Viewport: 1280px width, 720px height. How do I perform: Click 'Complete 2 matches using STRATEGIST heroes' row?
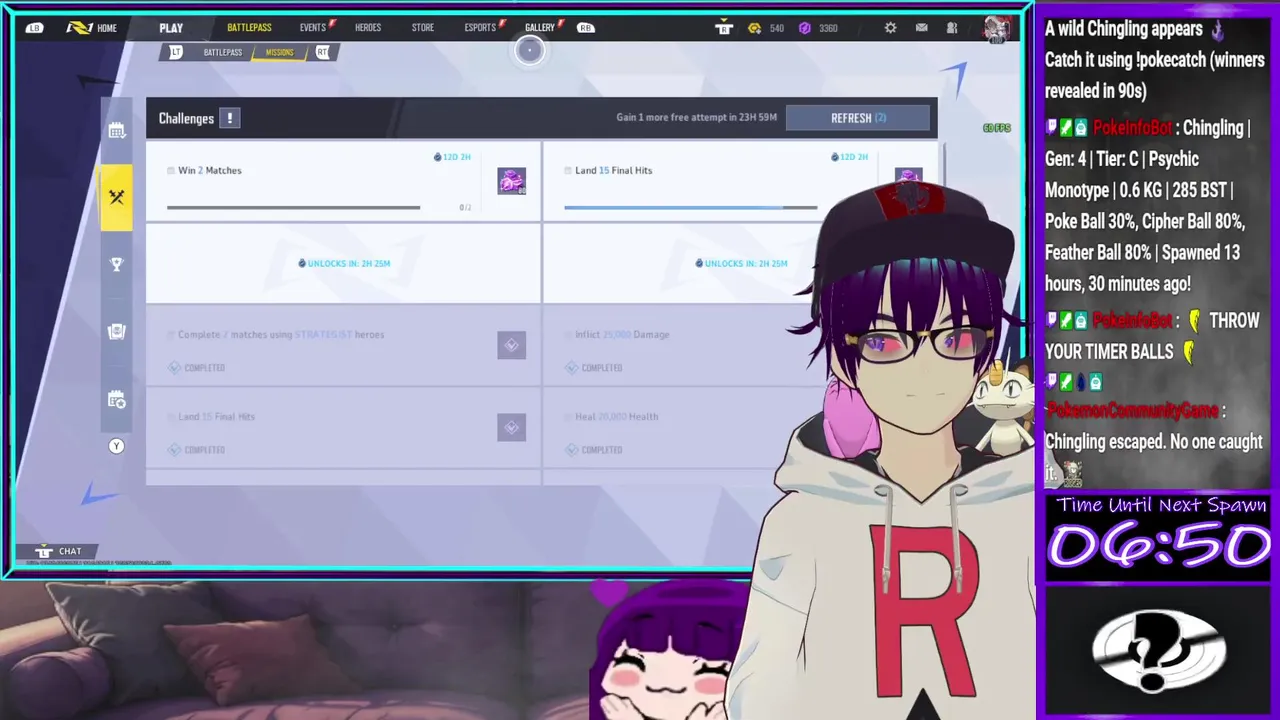[x=343, y=345]
